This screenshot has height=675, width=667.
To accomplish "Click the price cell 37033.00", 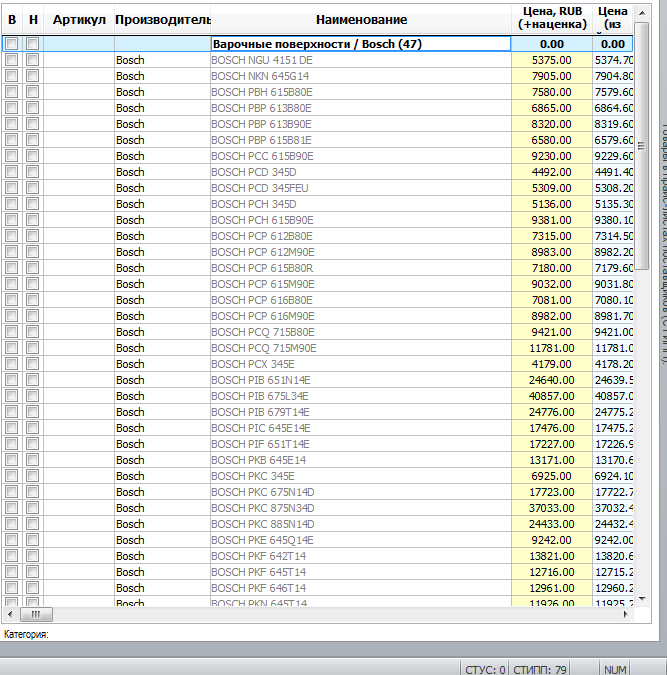I will (552, 508).
